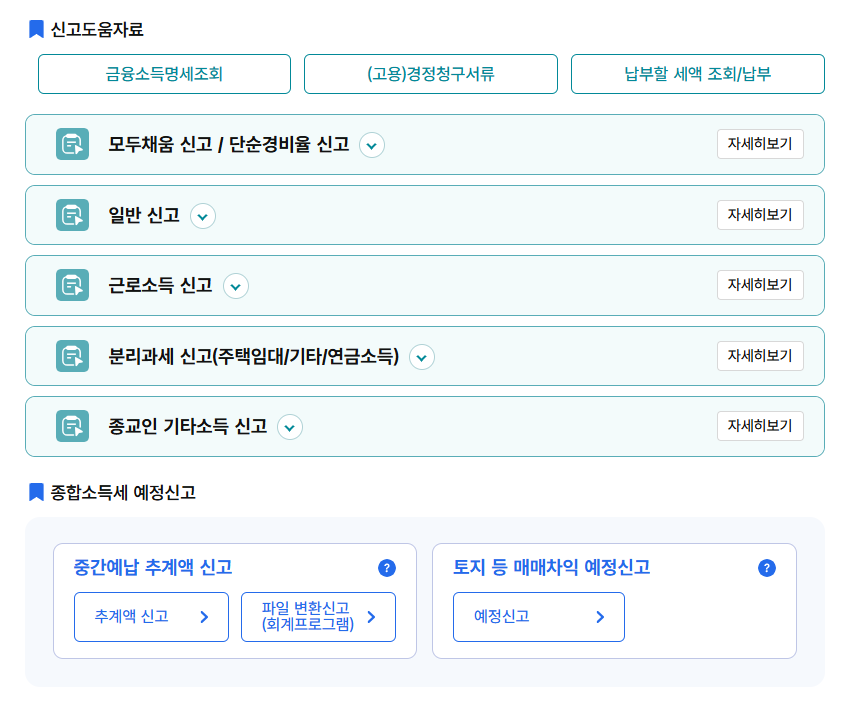Click the 근로소득 신고 document icon
The image size is (851, 703).
point(70,285)
